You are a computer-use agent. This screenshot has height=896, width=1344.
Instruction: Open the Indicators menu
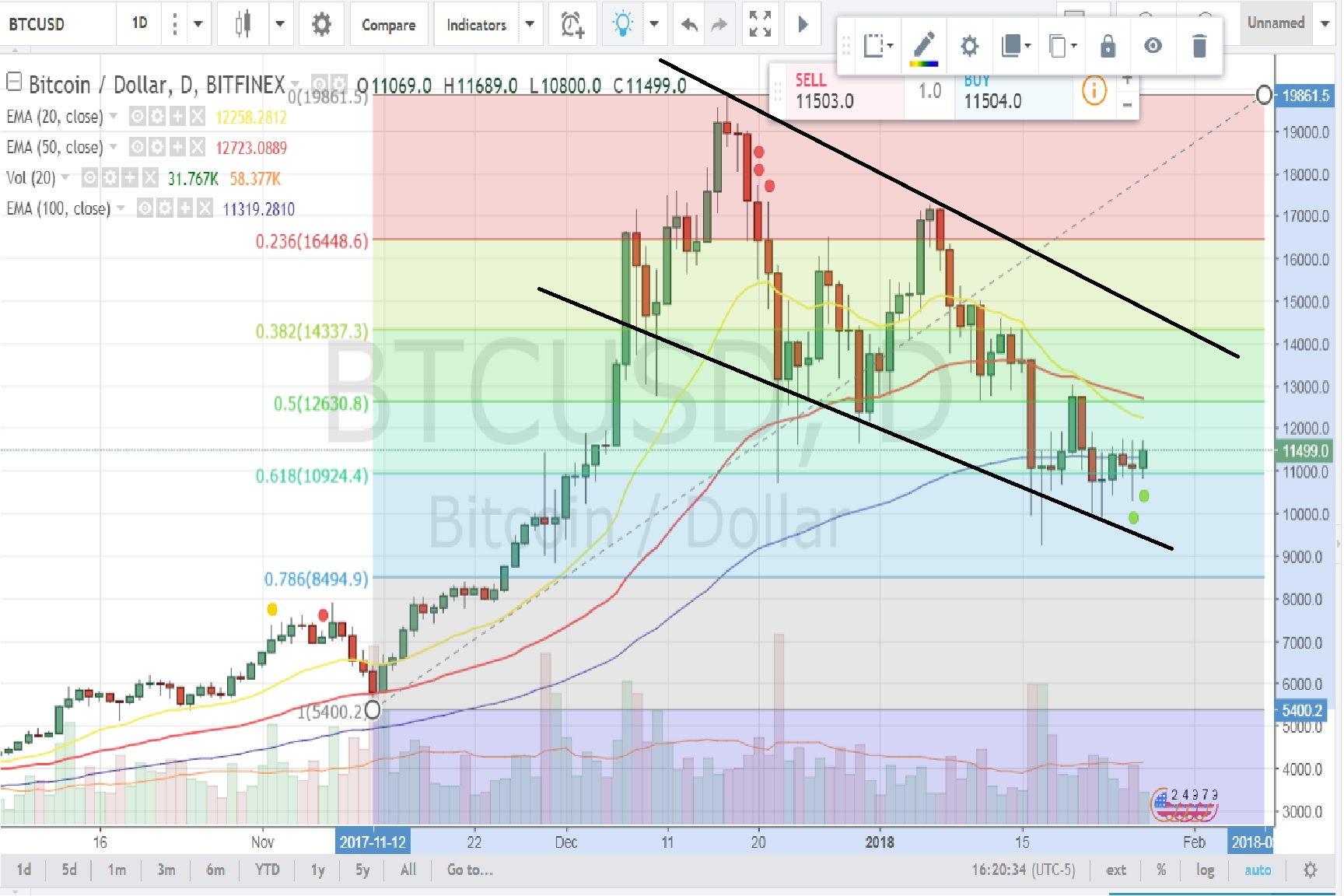pyautogui.click(x=476, y=24)
